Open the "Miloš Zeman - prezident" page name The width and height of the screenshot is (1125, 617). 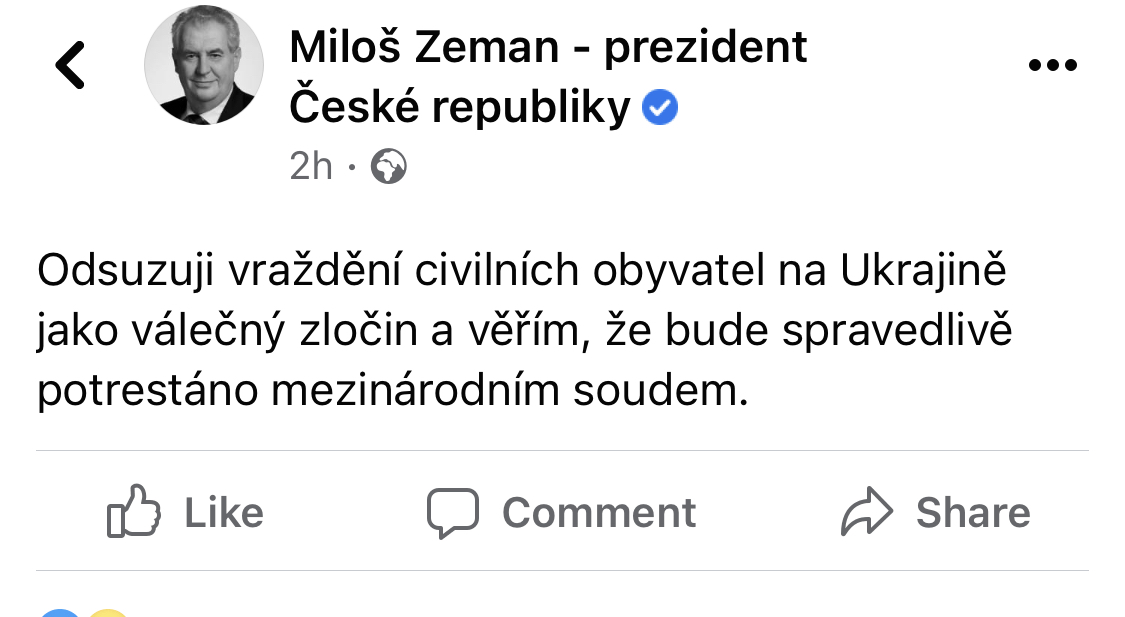coord(548,47)
